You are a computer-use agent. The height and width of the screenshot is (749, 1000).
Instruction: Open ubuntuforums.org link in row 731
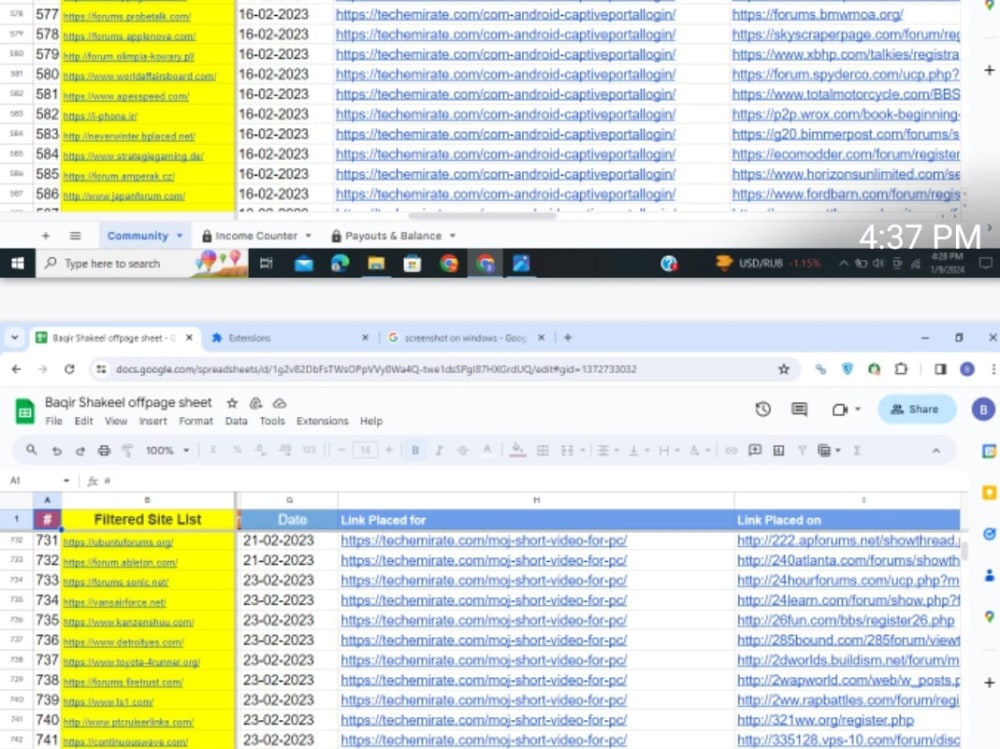(x=118, y=542)
